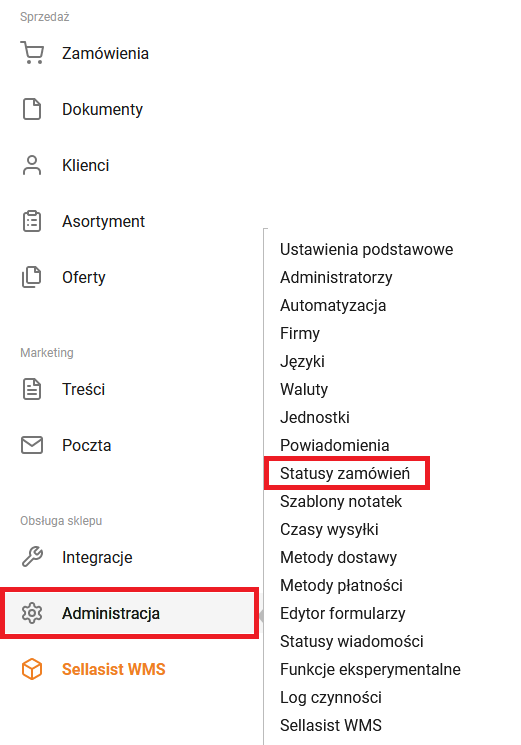
Task: Click the clipboard icon for Asortyment
Action: pos(32,221)
